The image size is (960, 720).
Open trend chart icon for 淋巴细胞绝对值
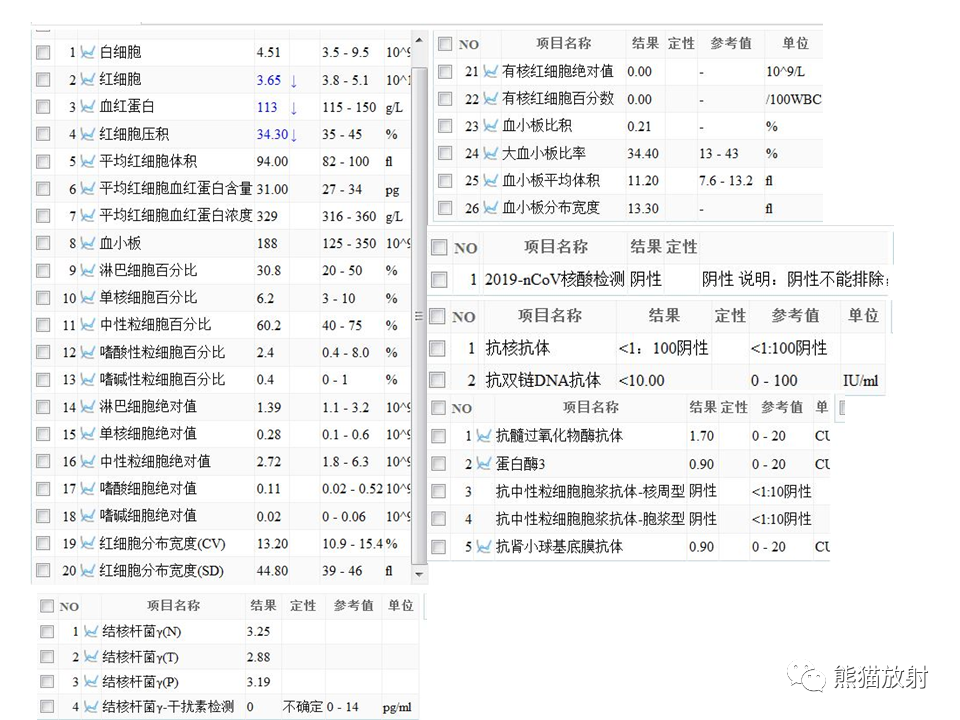coord(88,407)
